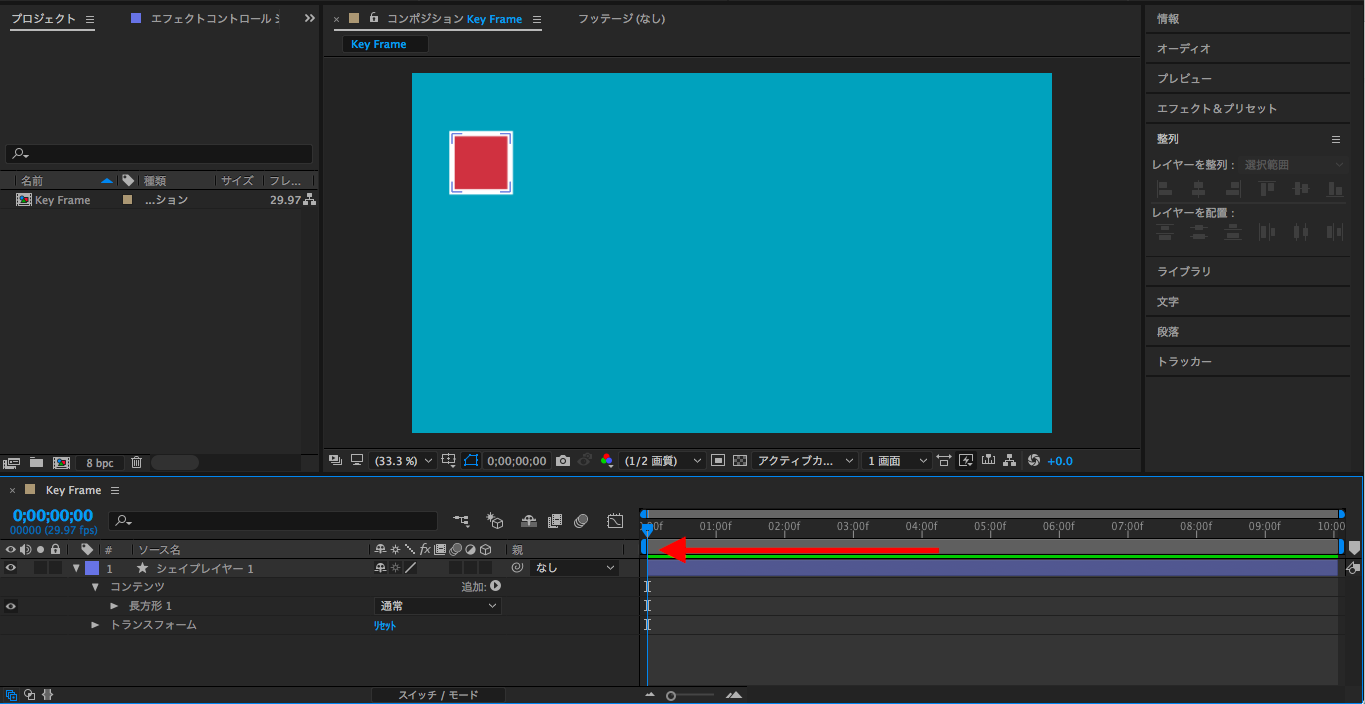Open the エフェクト＆プリセット panel tab
Screen dimensions: 1365x704
point(1216,109)
